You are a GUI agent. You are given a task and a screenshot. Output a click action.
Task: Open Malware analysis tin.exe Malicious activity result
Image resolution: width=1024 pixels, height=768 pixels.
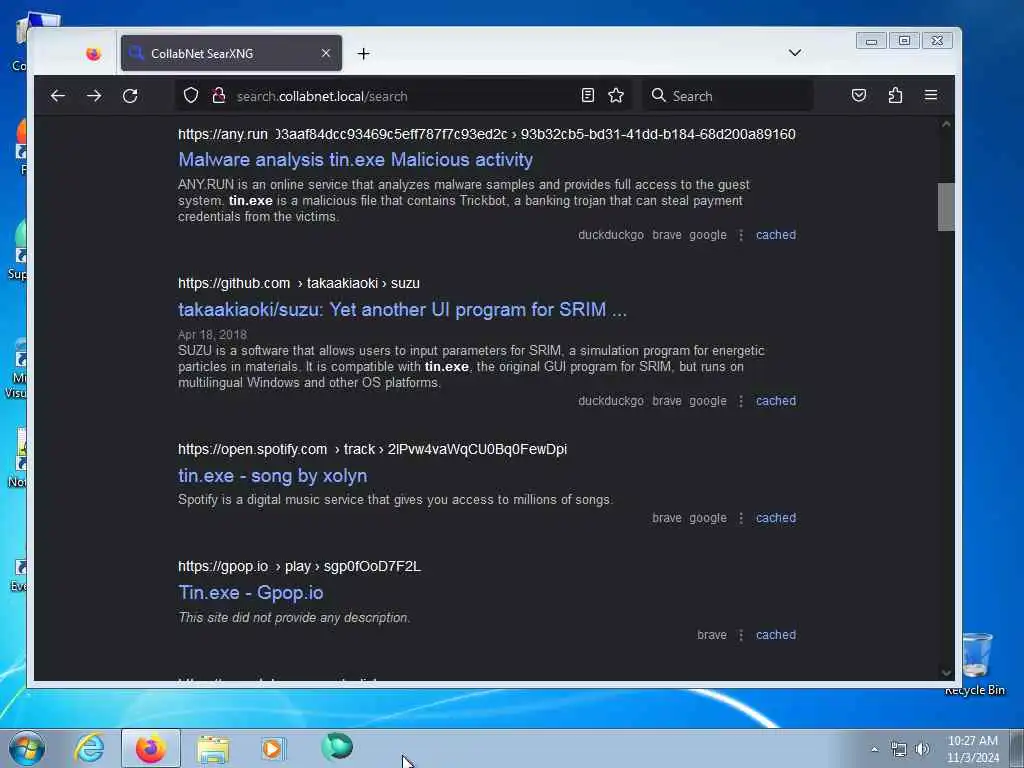pyautogui.click(x=355, y=159)
